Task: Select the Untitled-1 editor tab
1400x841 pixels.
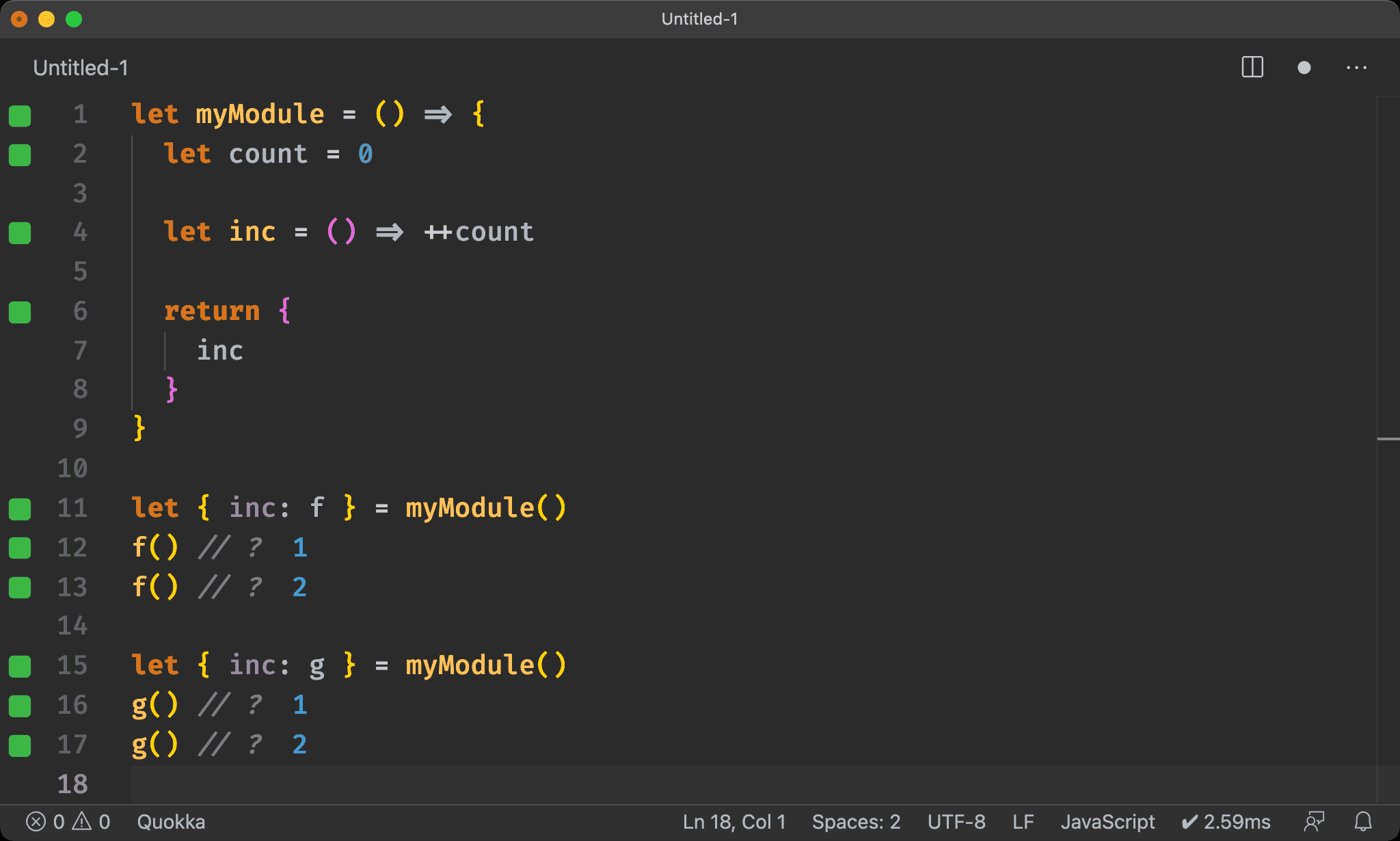Action: tap(81, 68)
